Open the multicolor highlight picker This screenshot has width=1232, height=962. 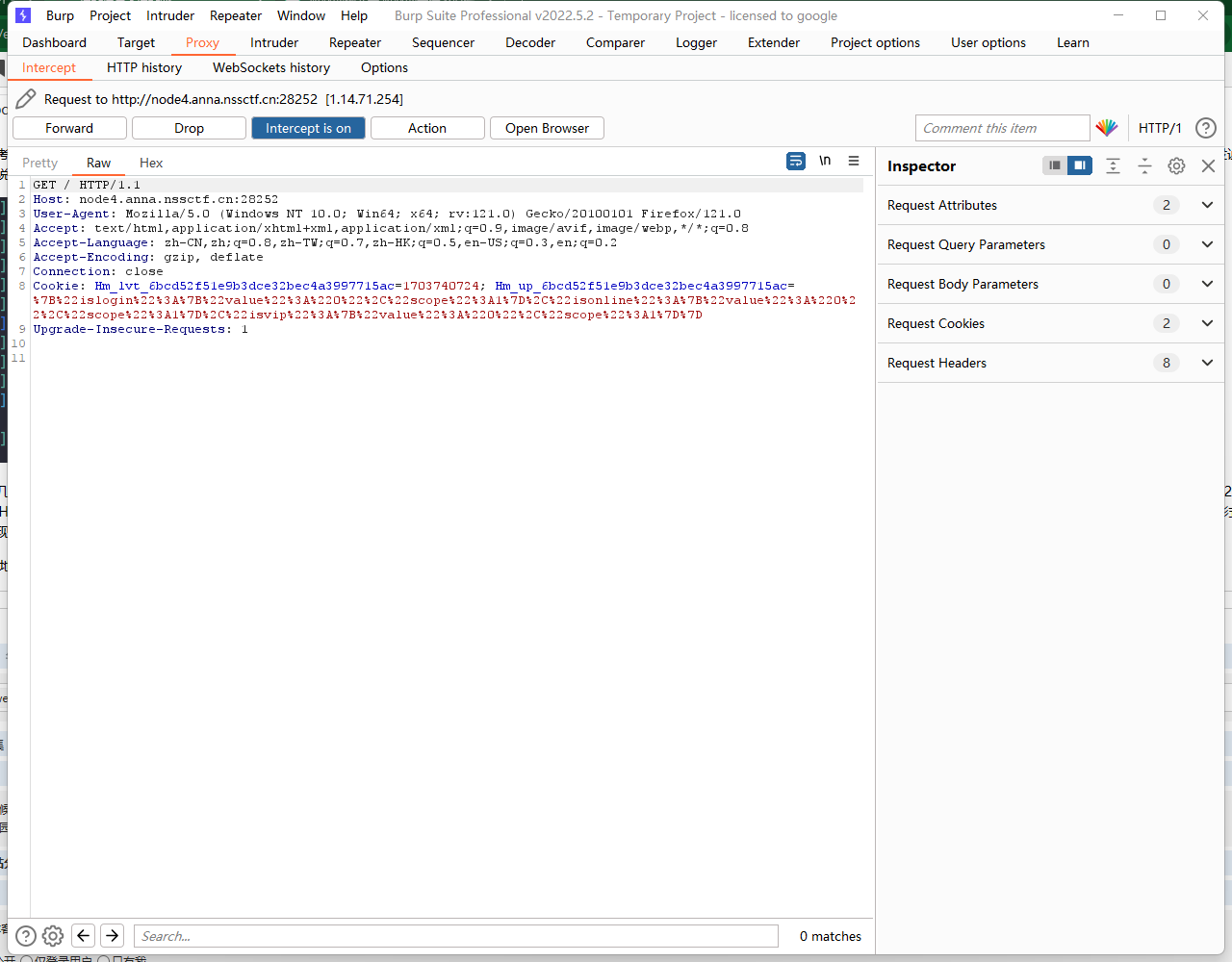click(x=1107, y=128)
